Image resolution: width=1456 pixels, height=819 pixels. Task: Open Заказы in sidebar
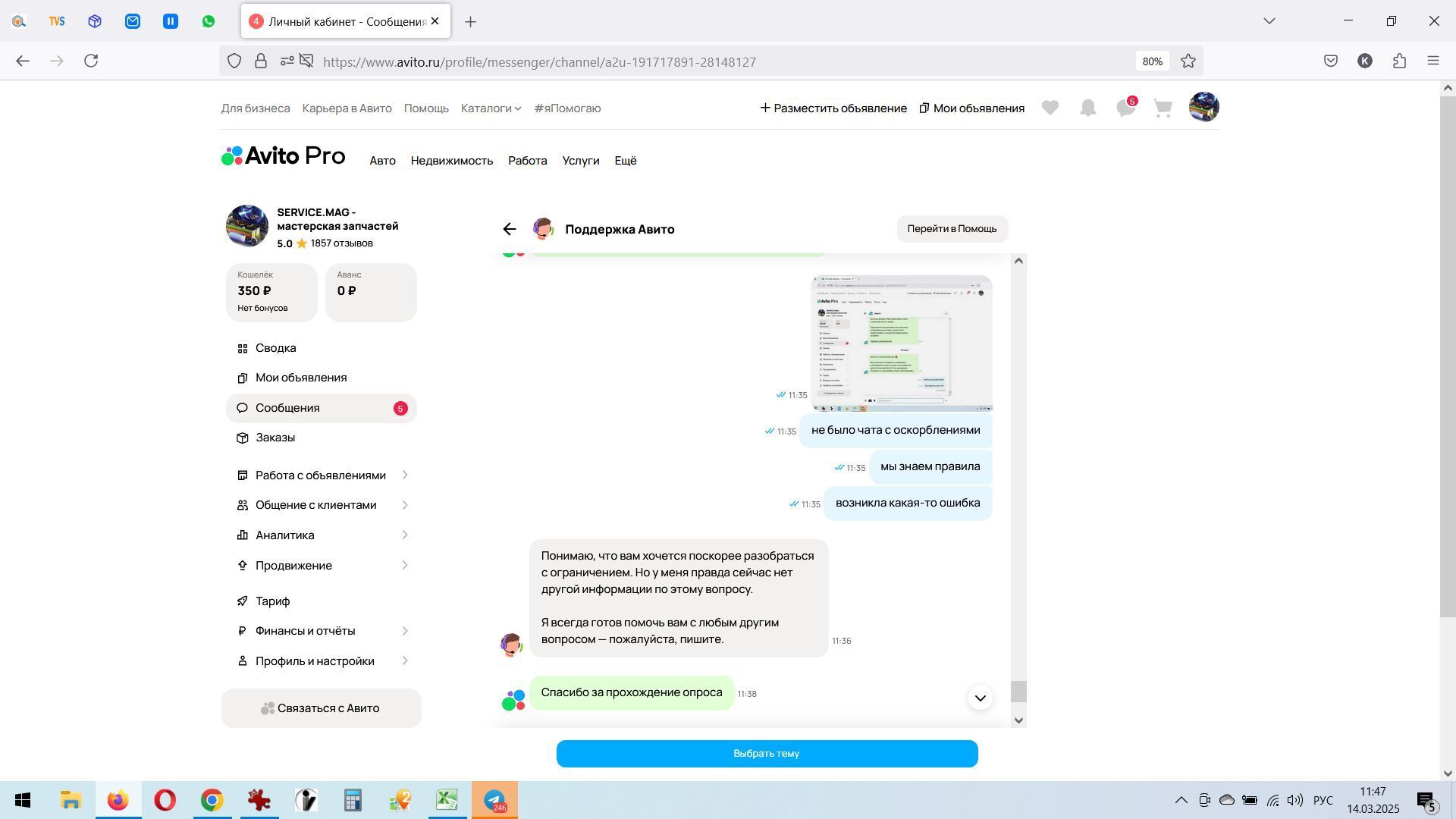322,438
